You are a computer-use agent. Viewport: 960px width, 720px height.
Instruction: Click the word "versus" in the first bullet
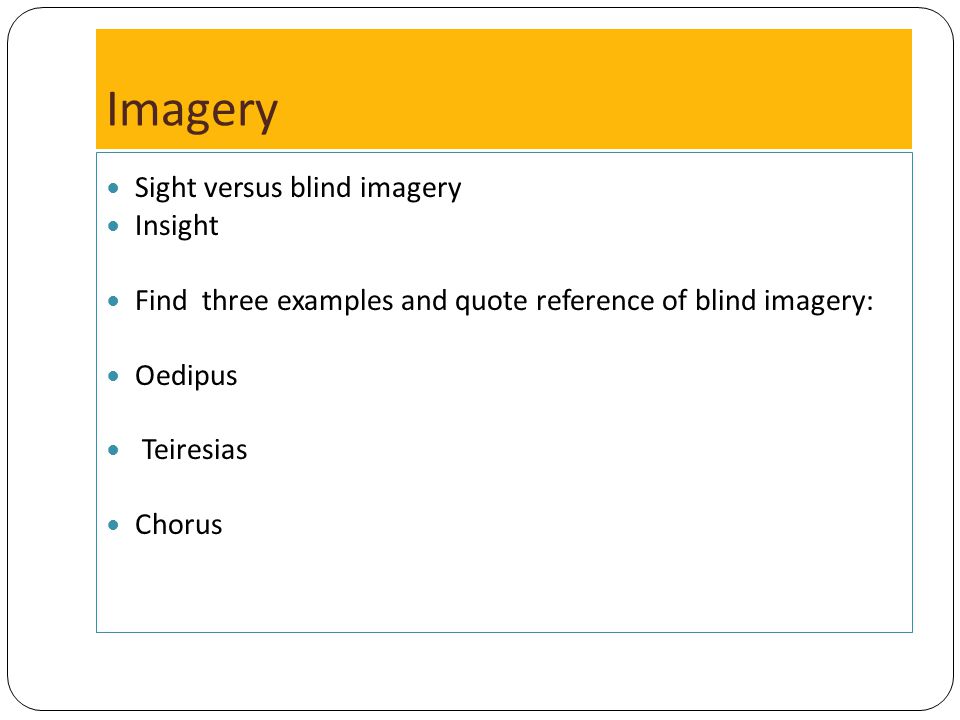pos(244,189)
